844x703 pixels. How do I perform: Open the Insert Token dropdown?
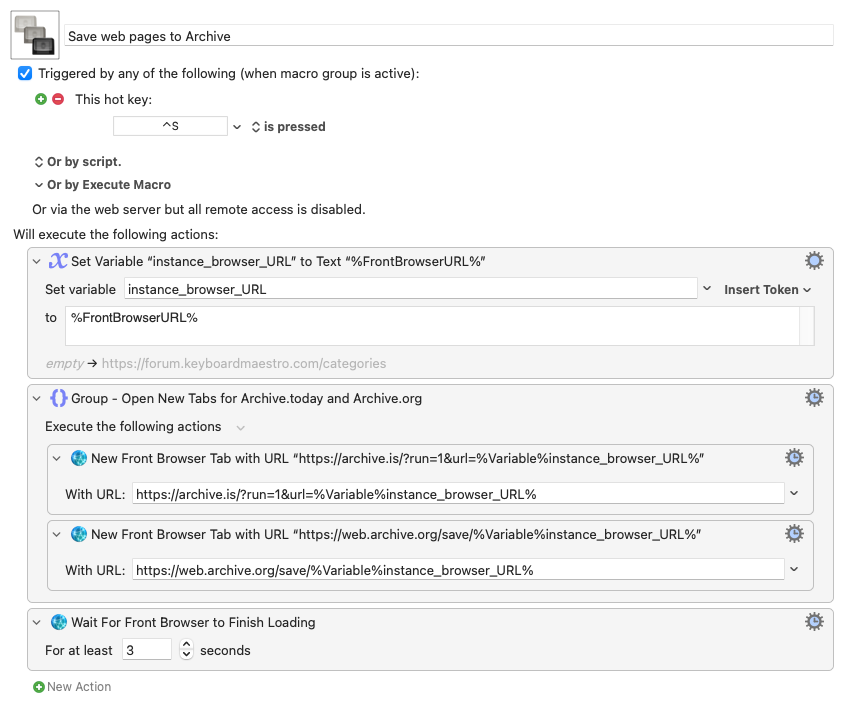767,289
